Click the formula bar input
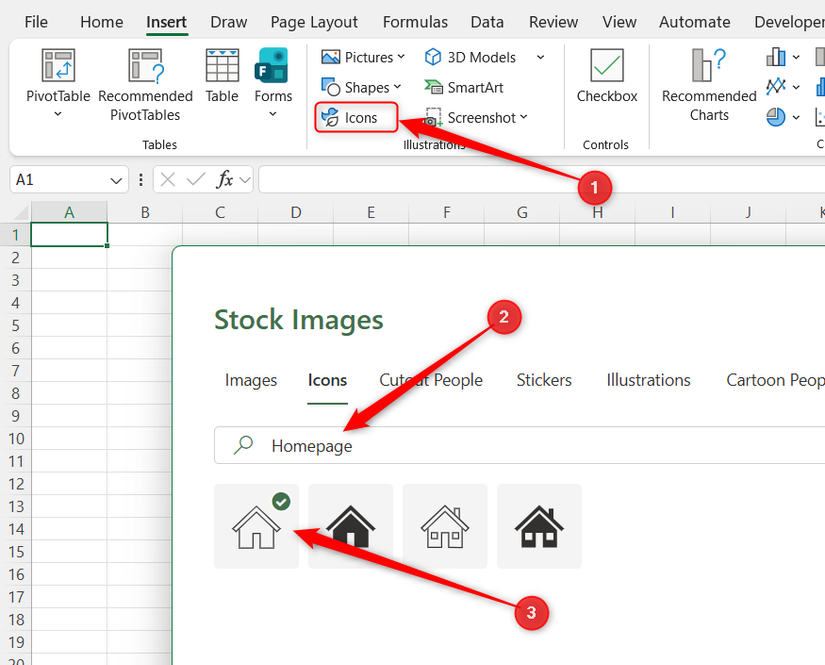 (x=542, y=180)
